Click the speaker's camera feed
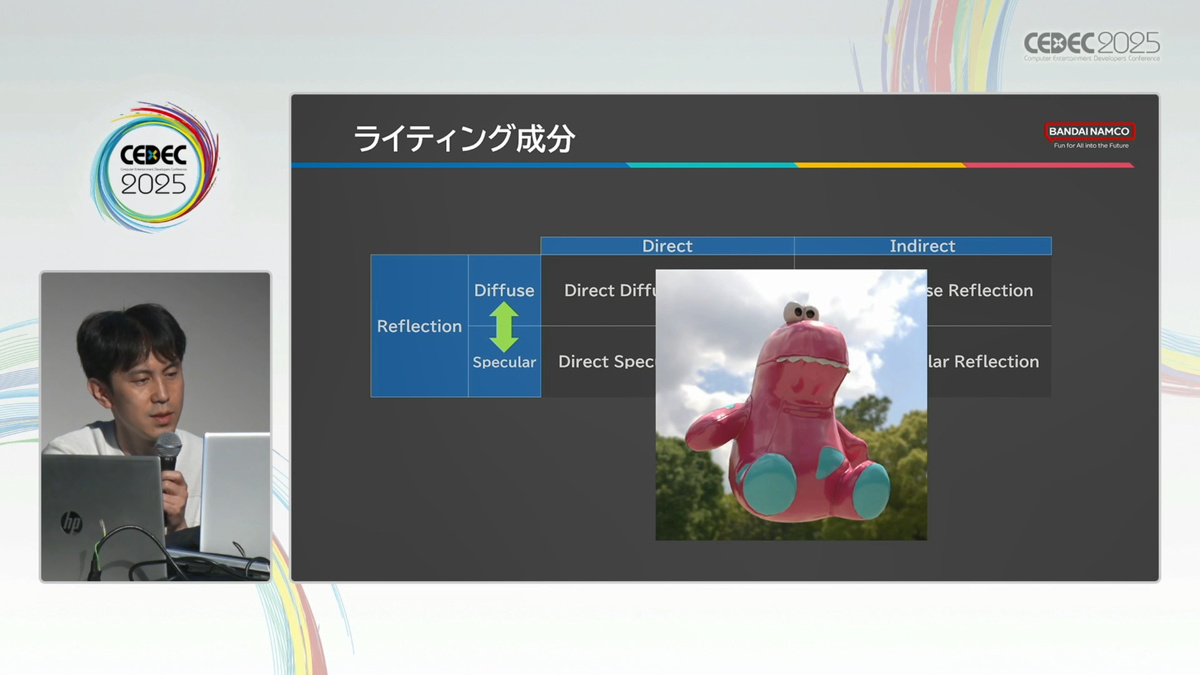The image size is (1200, 675). click(x=155, y=426)
